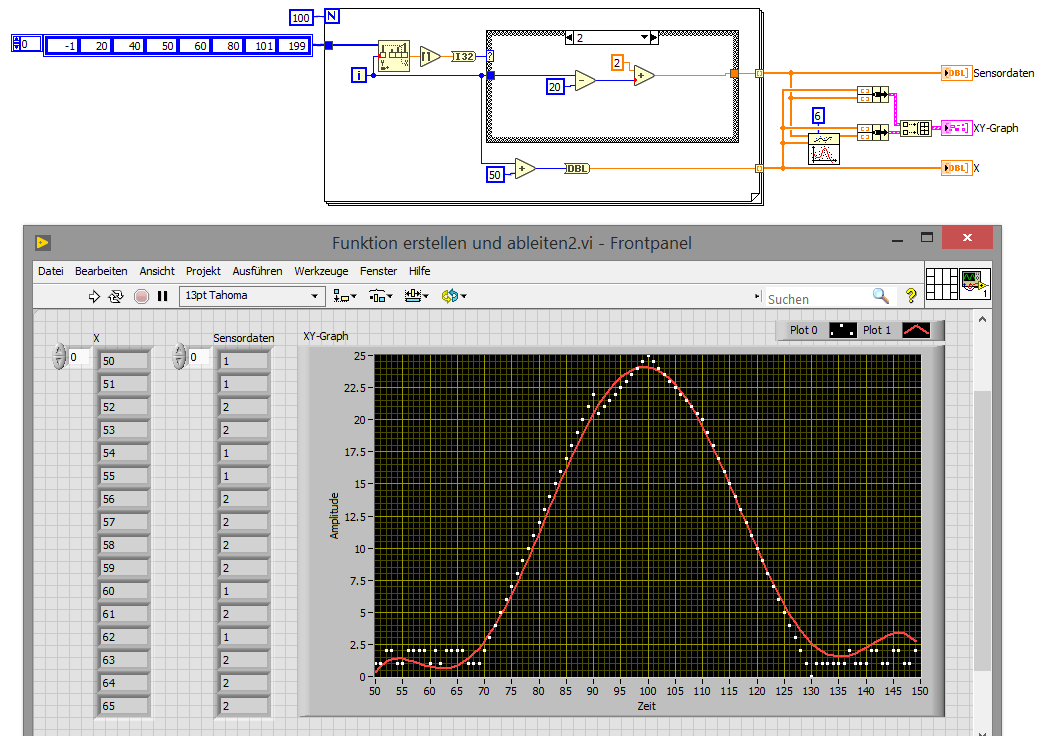The height and width of the screenshot is (736, 1059).
Task: Click the Run arrow button
Action: click(95, 296)
